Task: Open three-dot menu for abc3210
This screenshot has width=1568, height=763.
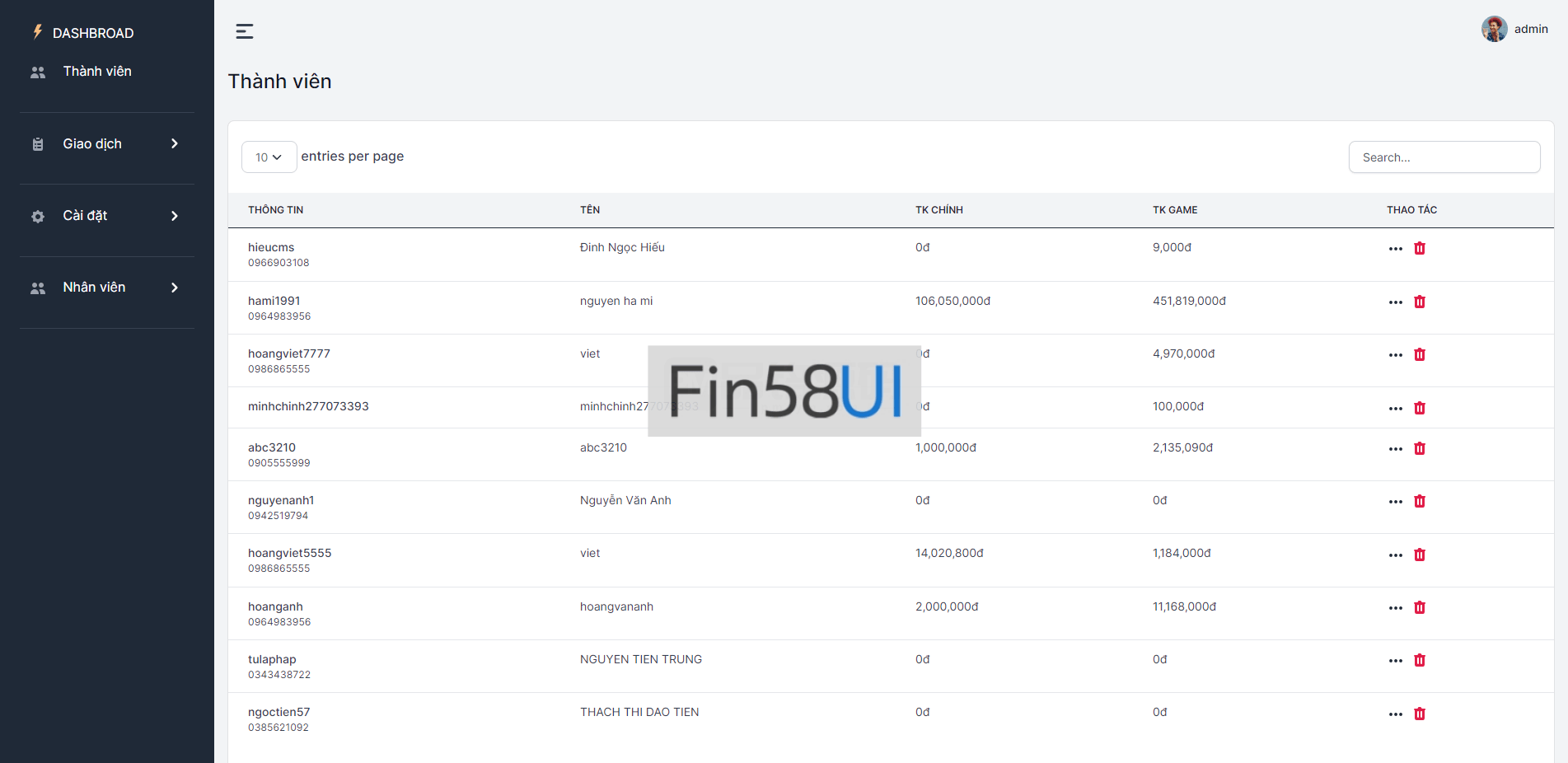Action: (x=1395, y=449)
